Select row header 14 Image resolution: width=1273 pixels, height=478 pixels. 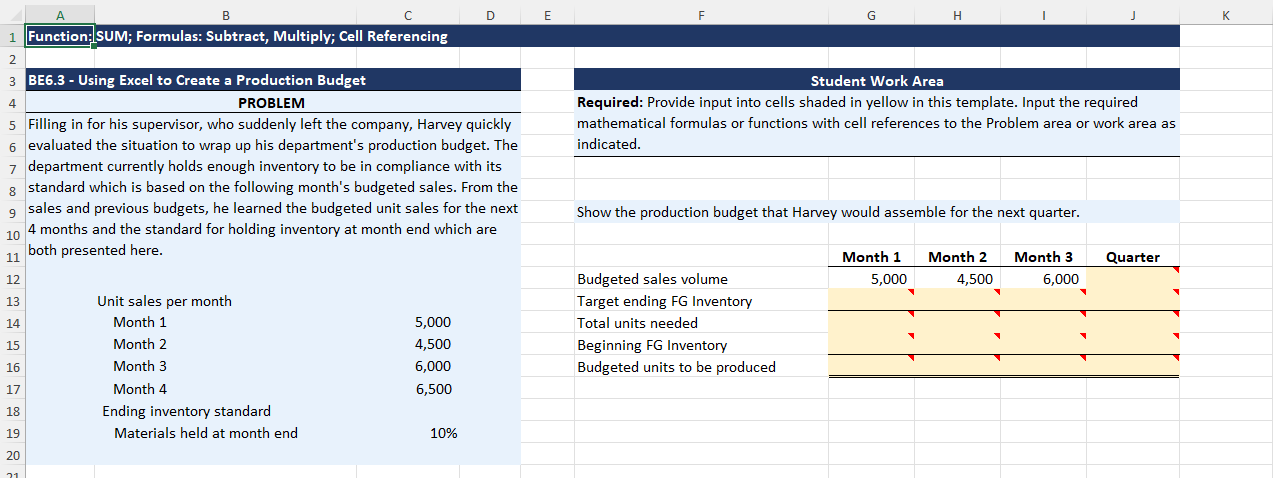(11, 323)
